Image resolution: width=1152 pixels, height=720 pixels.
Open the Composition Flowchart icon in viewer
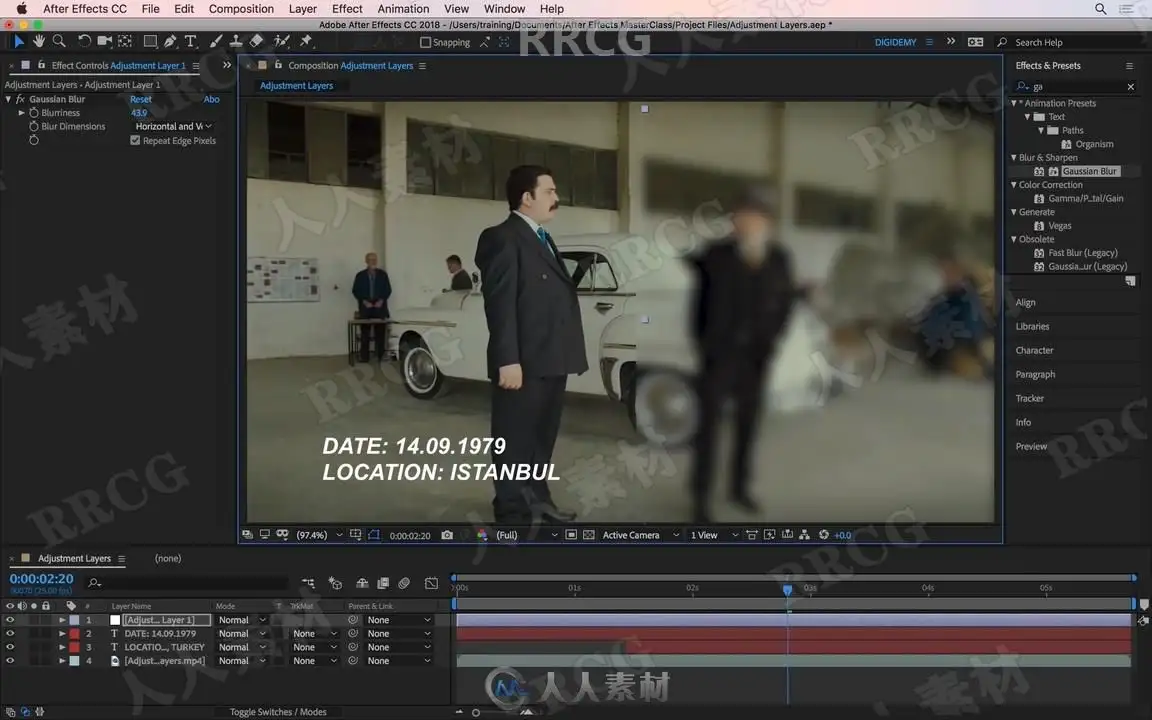click(x=804, y=535)
